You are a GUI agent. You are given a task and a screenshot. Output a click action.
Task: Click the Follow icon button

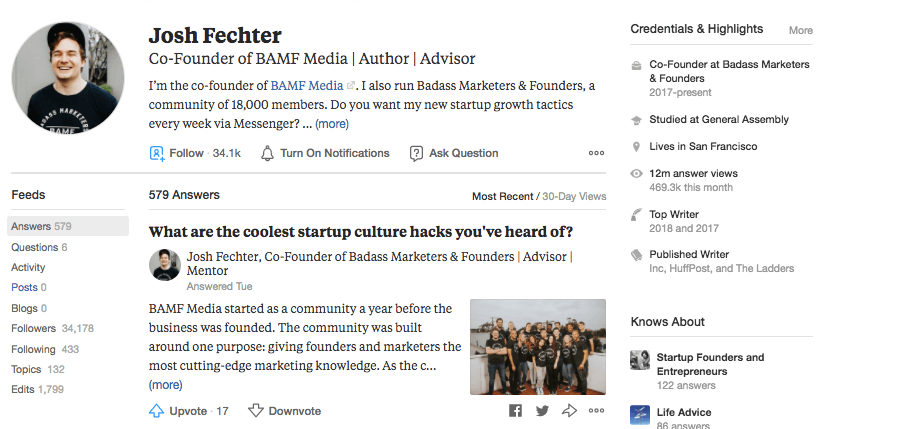(x=157, y=154)
